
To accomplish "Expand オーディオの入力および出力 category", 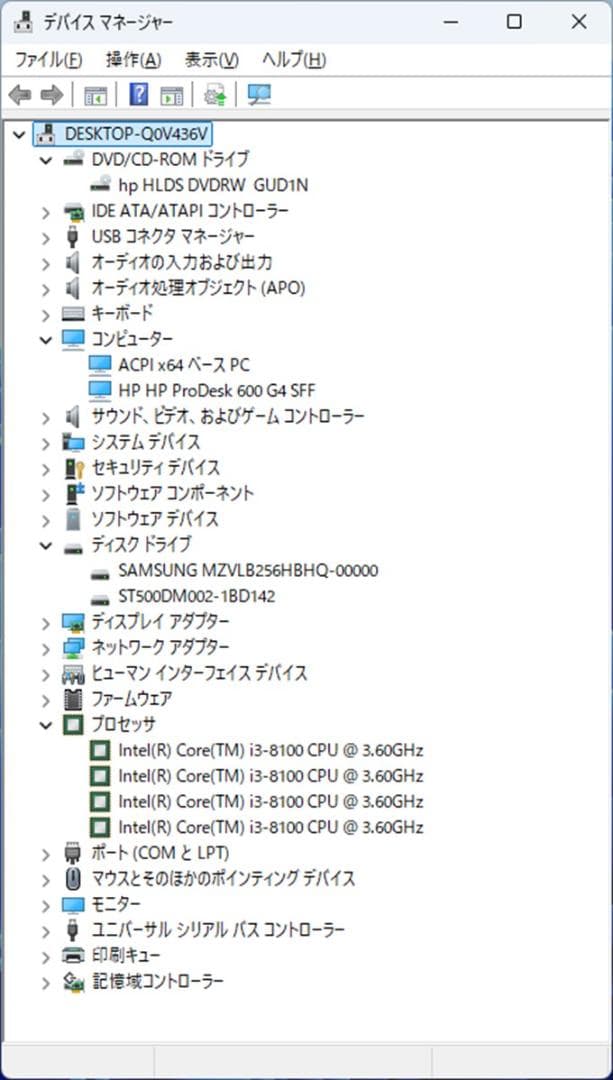I will (45, 263).
